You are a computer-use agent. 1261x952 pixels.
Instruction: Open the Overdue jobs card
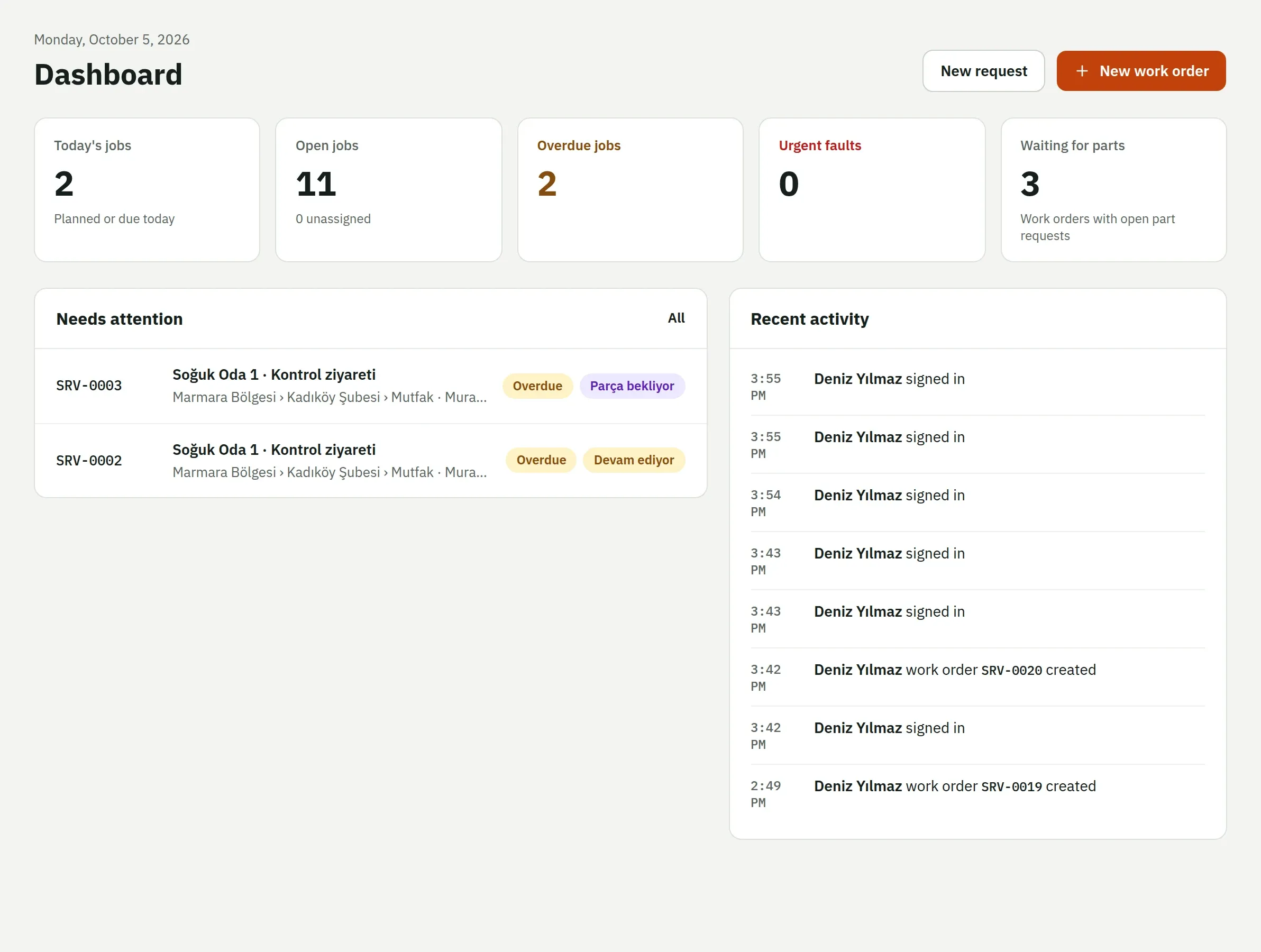630,190
